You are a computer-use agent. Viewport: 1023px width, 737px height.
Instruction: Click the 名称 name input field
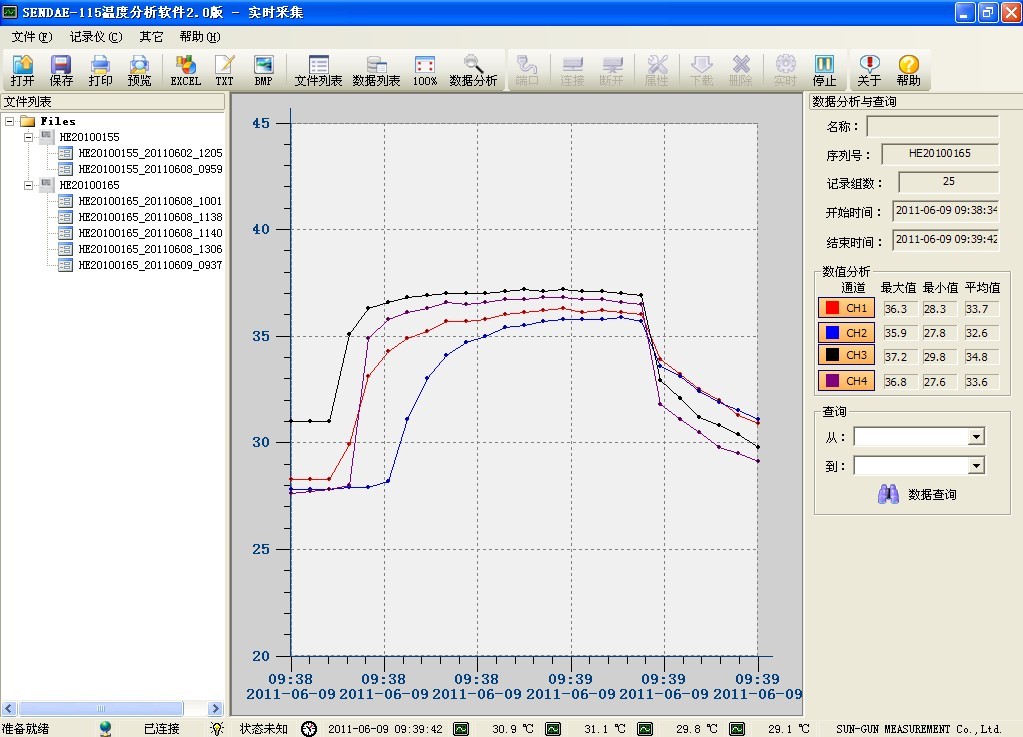click(x=932, y=127)
